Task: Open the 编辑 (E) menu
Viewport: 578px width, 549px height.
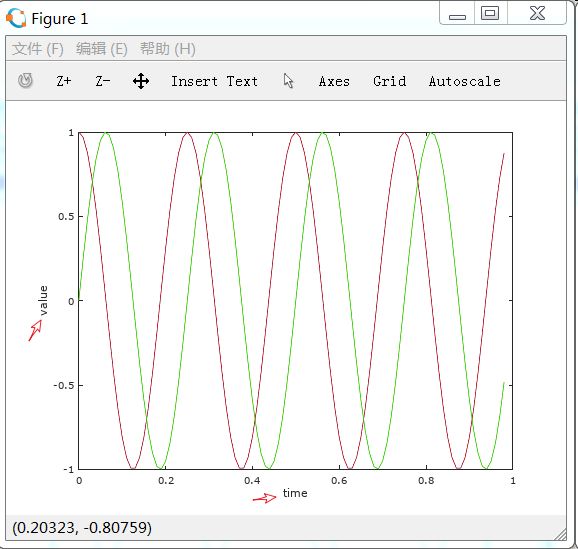Action: pyautogui.click(x=102, y=49)
